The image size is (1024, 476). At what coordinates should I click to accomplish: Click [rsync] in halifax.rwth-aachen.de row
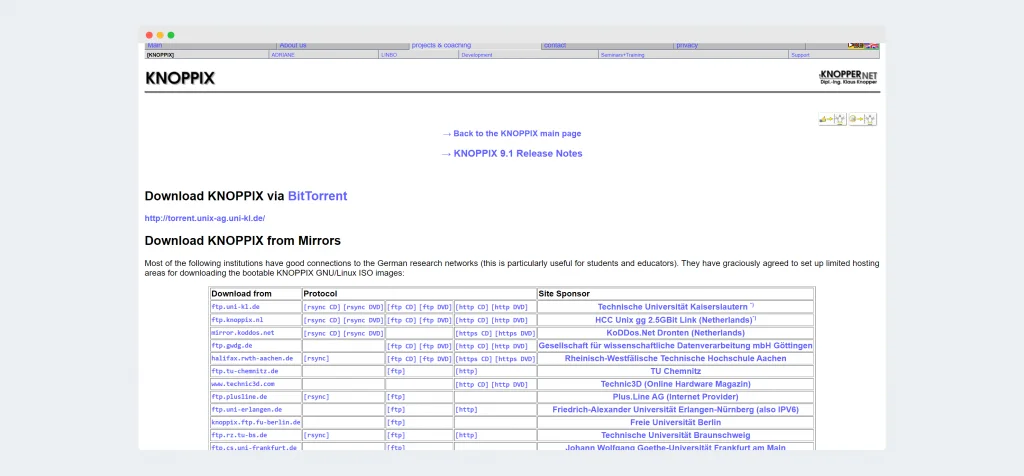[x=317, y=358]
